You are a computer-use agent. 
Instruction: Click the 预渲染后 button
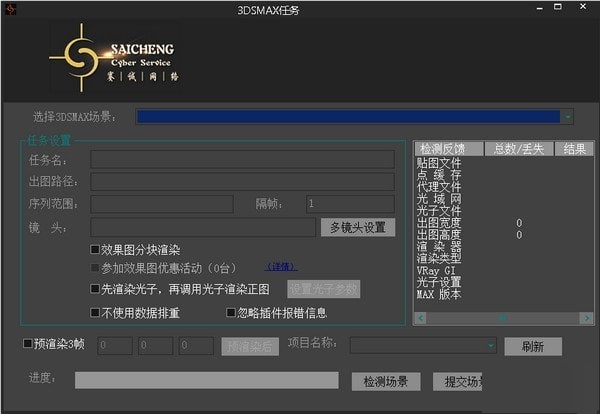click(x=250, y=346)
